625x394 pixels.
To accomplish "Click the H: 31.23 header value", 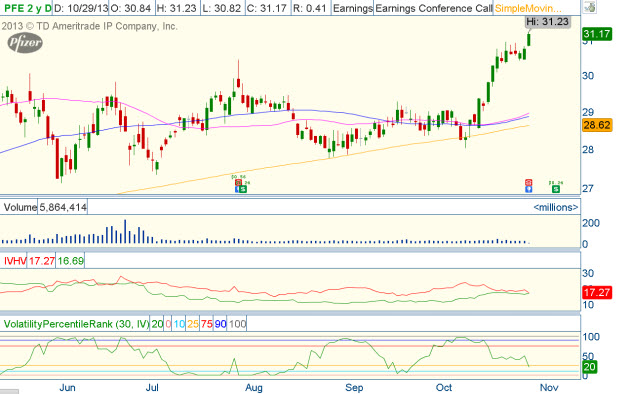I will 177,8.
